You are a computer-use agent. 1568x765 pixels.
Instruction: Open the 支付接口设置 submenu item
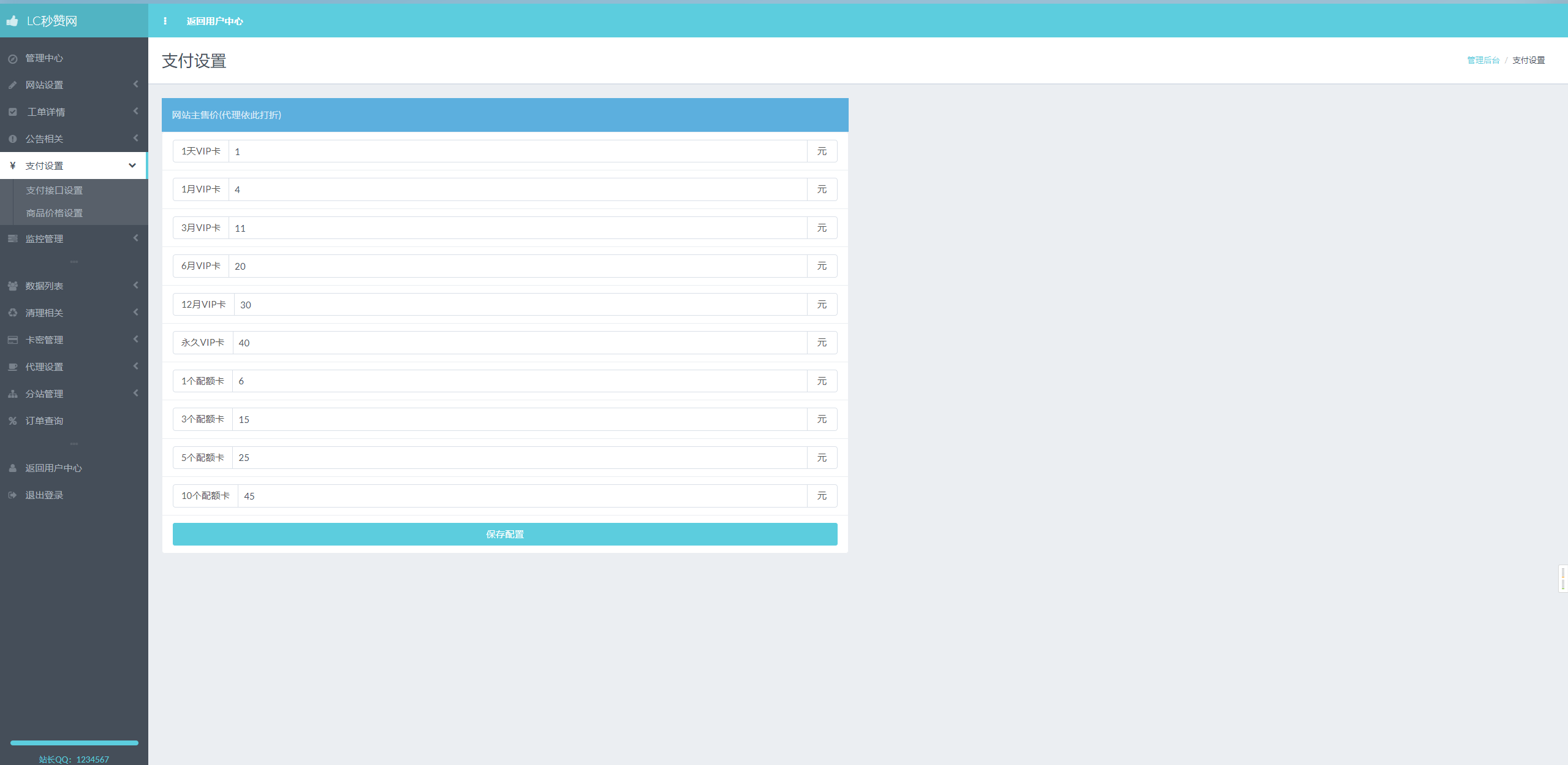point(54,191)
